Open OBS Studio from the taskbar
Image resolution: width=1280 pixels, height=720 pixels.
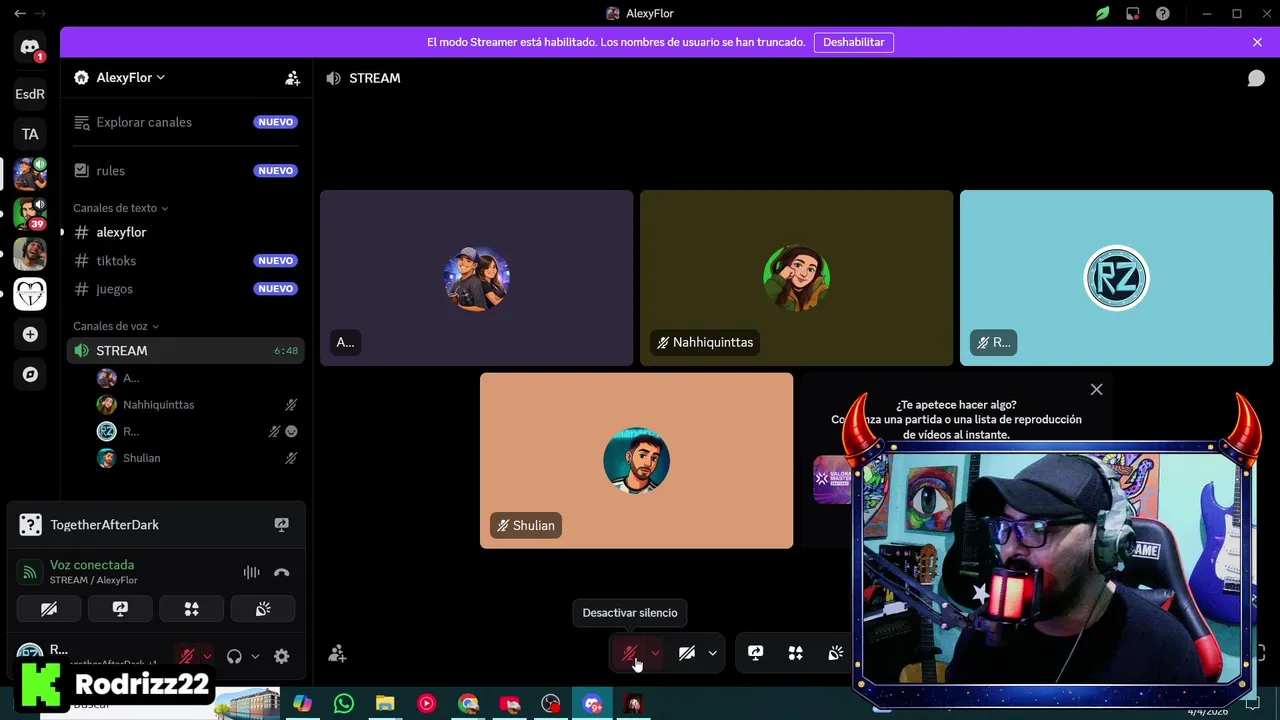point(551,704)
